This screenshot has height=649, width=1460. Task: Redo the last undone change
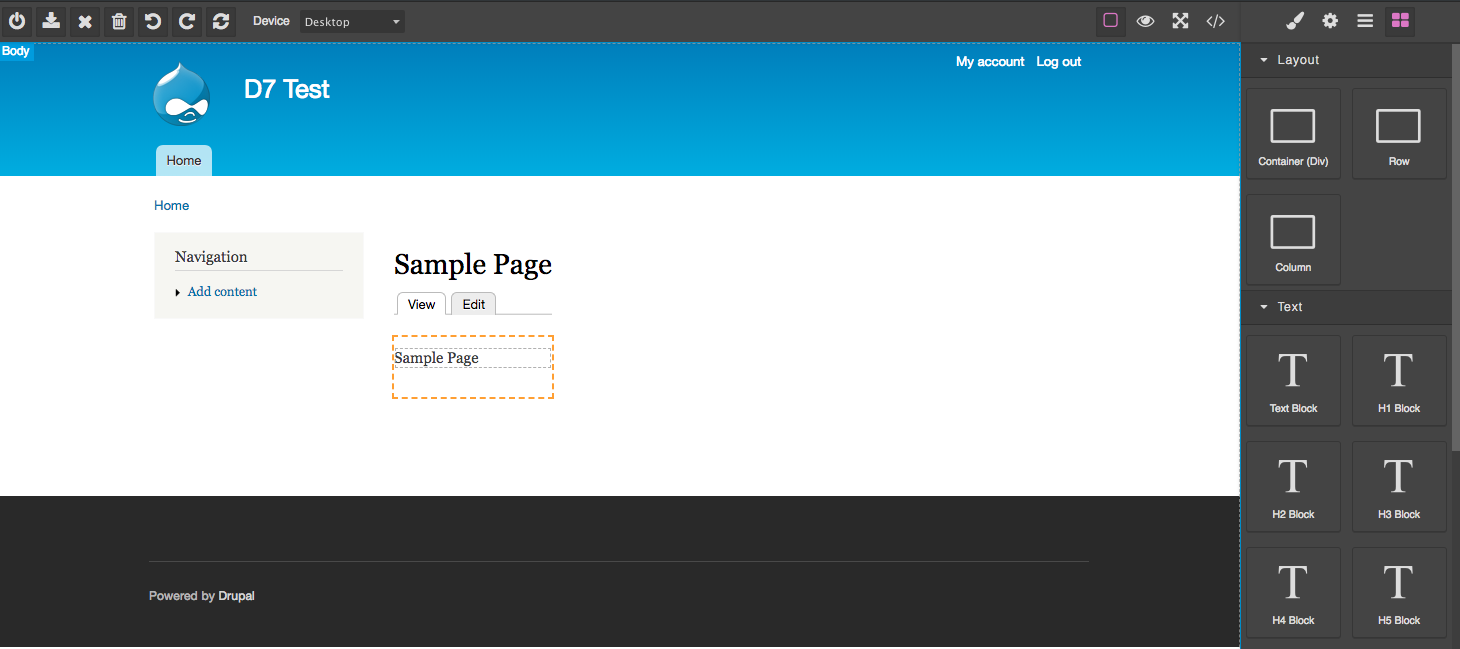(187, 21)
